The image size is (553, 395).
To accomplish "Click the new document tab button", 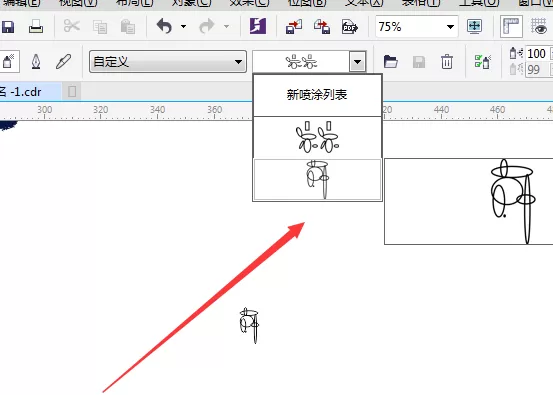I will [72, 92].
